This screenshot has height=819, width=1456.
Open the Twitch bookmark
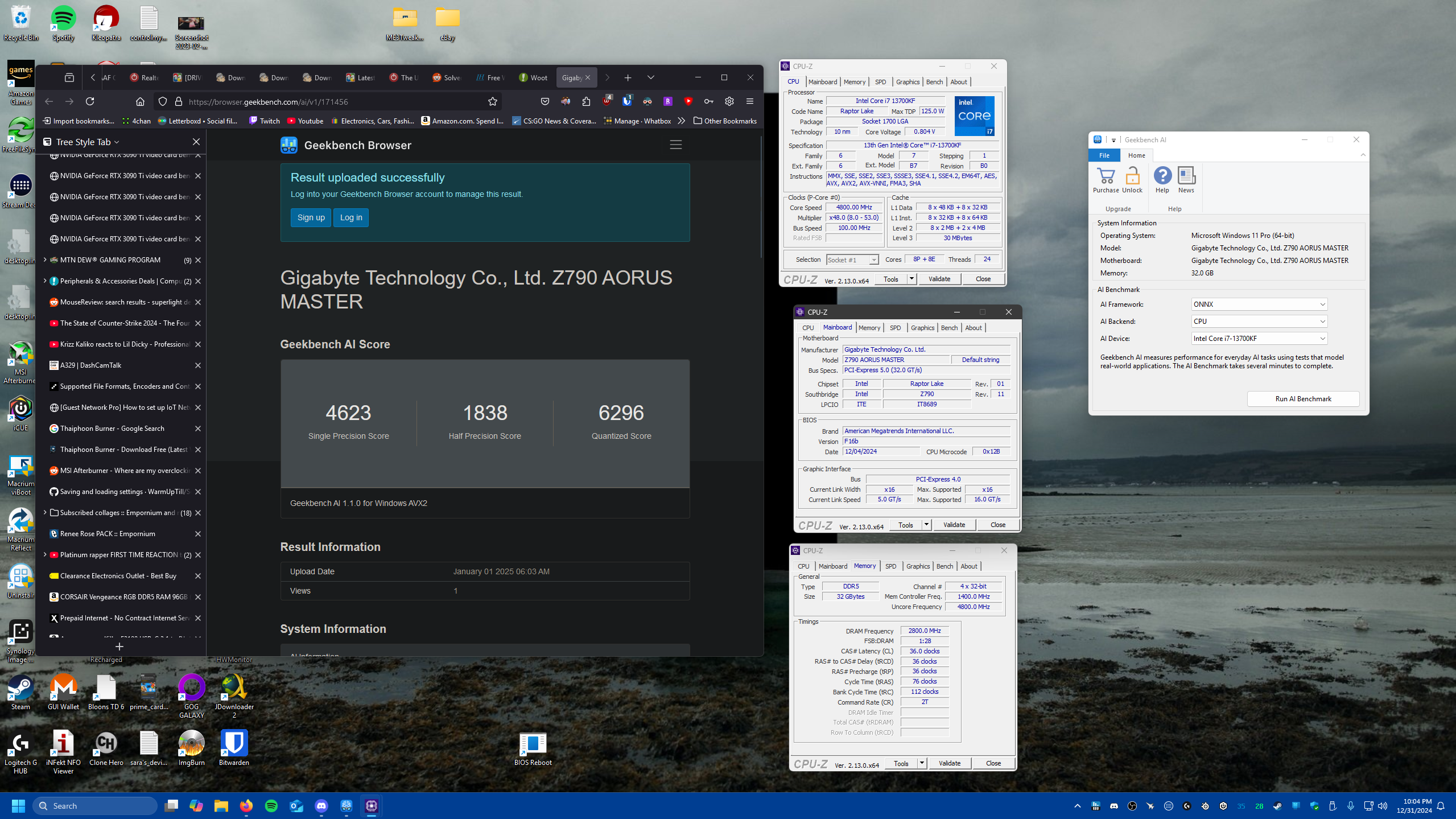[264, 121]
